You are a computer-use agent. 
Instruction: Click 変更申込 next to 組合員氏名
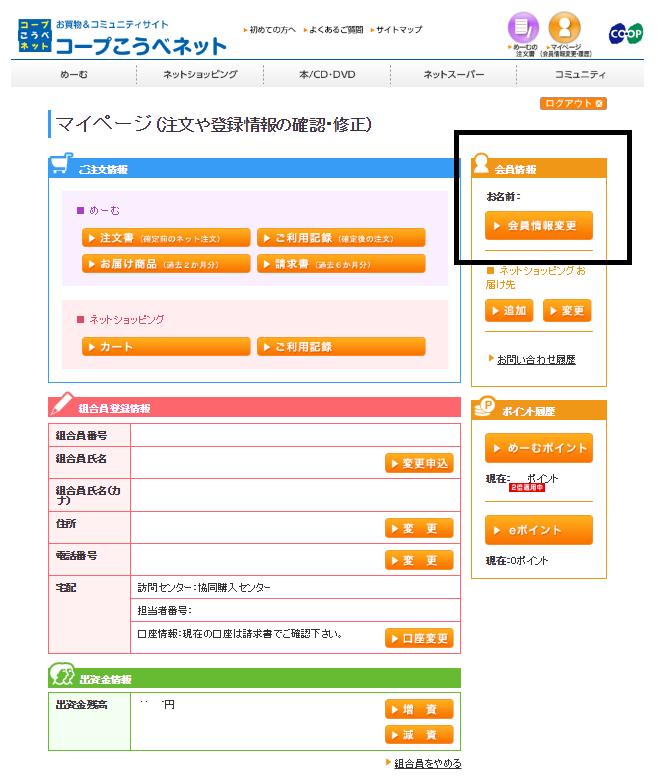pyautogui.click(x=419, y=463)
